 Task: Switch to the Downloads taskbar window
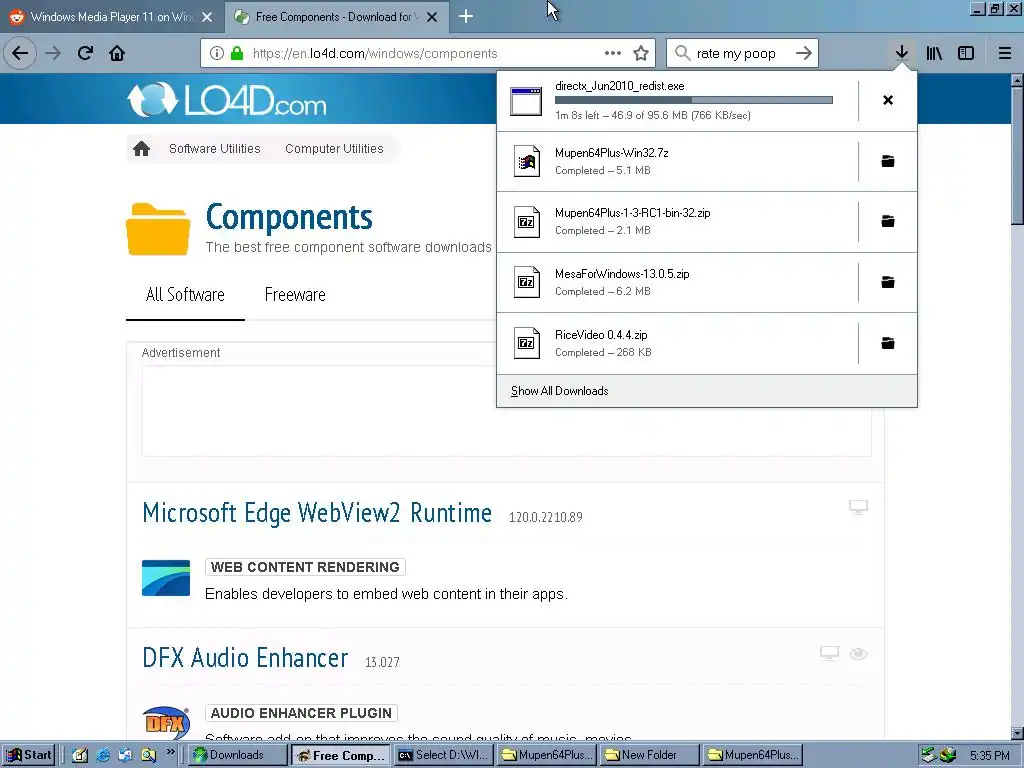coord(237,755)
